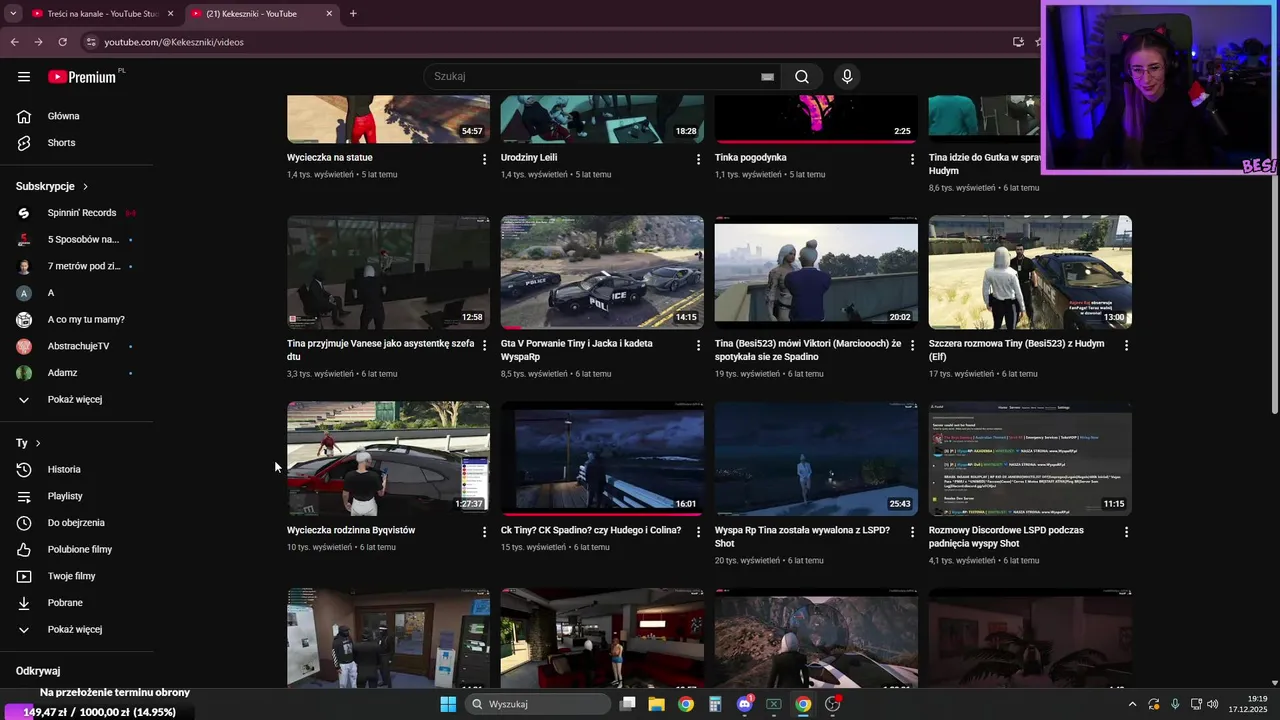
Task: Open options for video Tinka pogodynka
Action: [912, 159]
